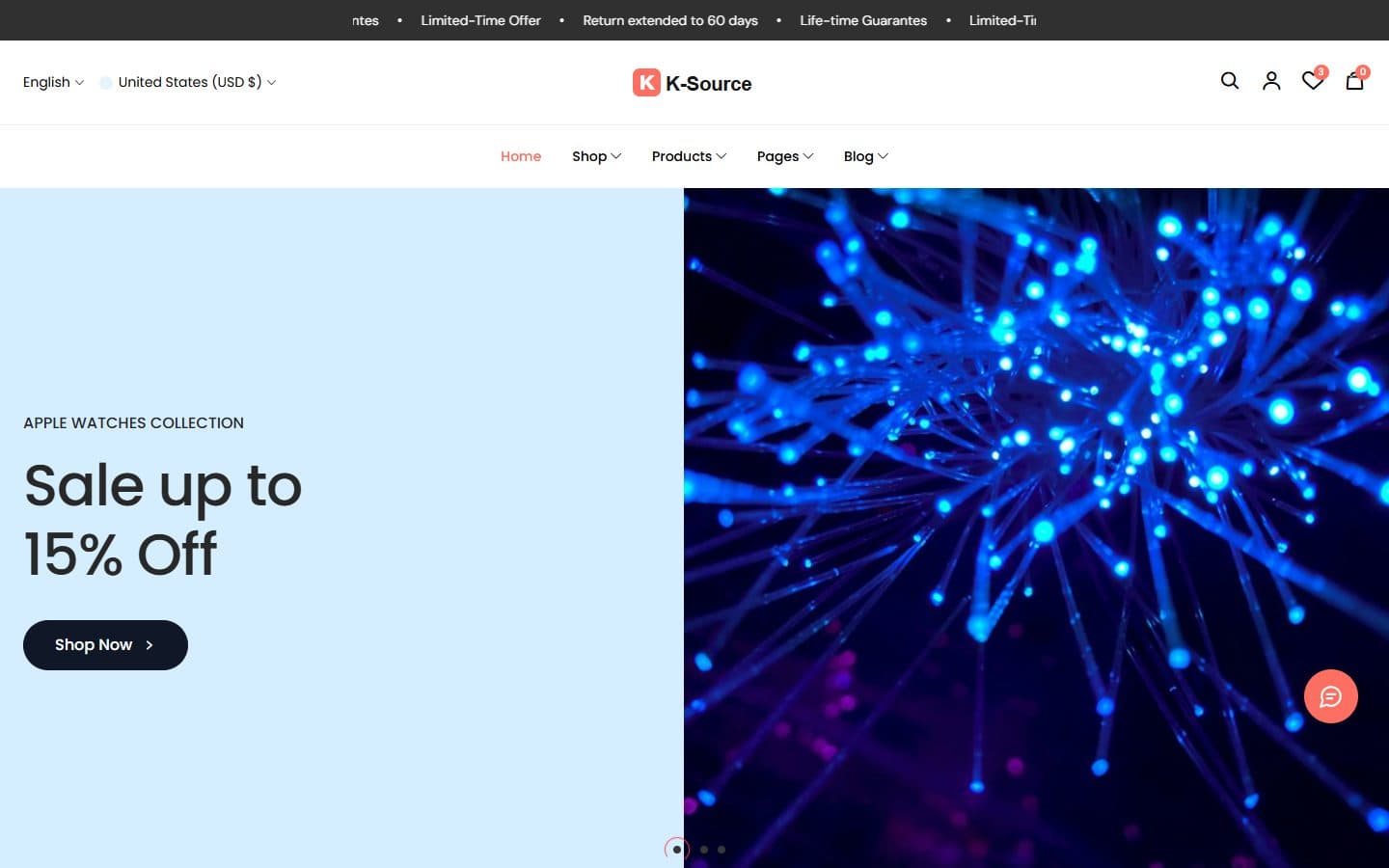Switch to the third carousel slide dot
This screenshot has width=1389, height=868.
pos(722,850)
